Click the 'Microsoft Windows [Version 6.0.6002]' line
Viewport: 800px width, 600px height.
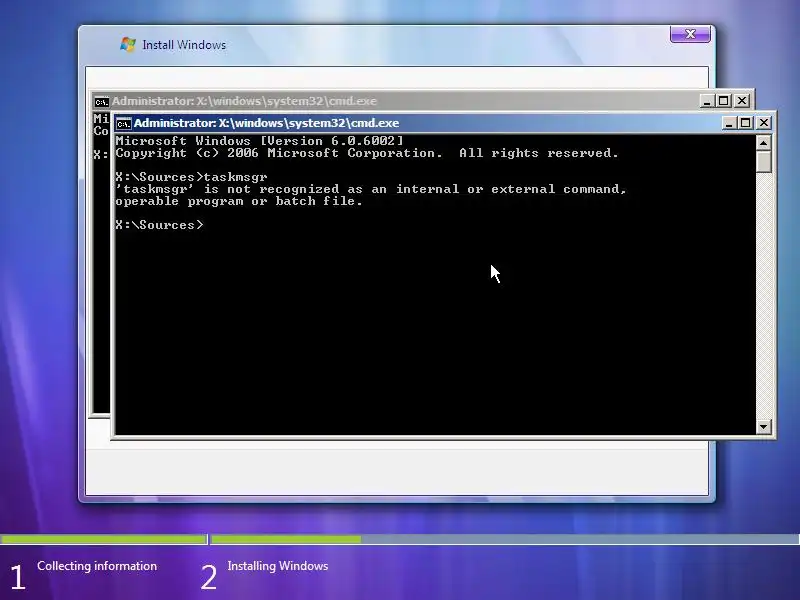pyautogui.click(x=259, y=141)
